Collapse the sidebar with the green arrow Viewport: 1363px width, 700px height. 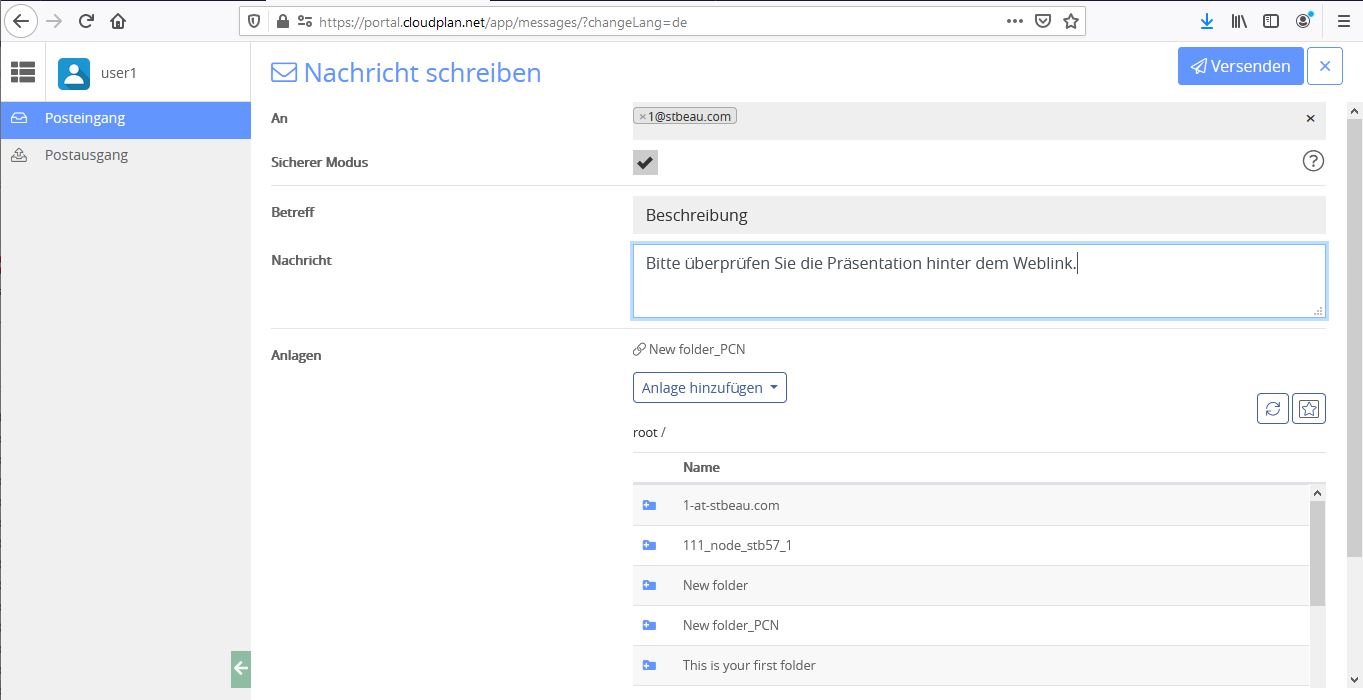[x=240, y=669]
